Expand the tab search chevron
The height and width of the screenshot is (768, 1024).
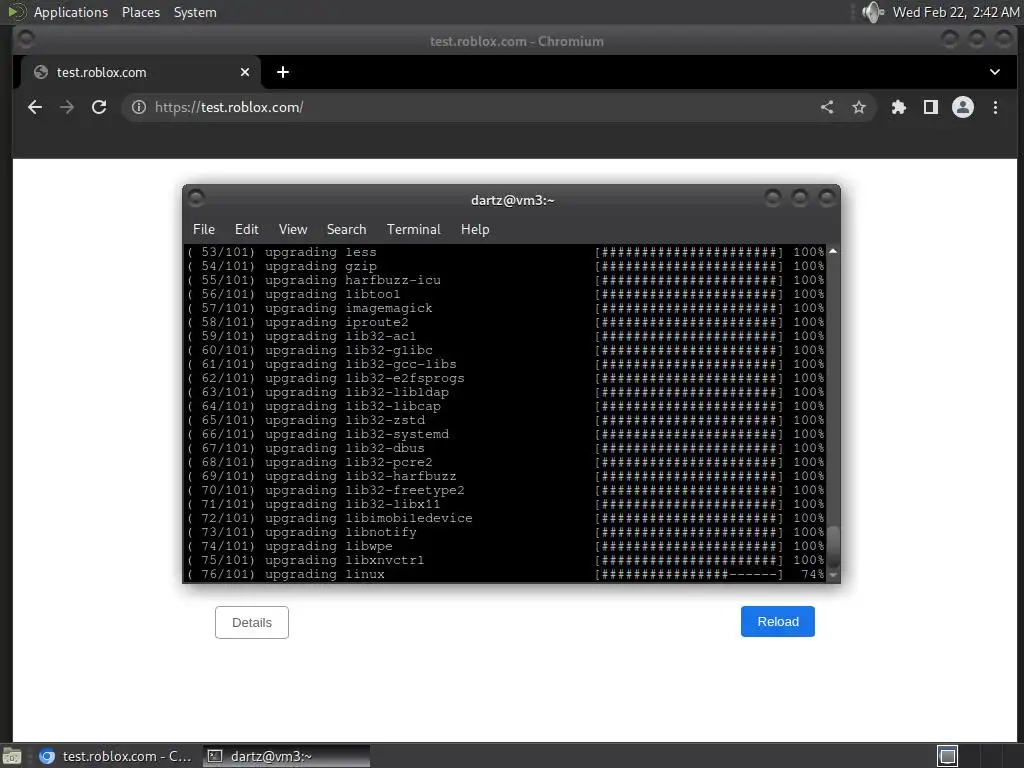tap(995, 72)
